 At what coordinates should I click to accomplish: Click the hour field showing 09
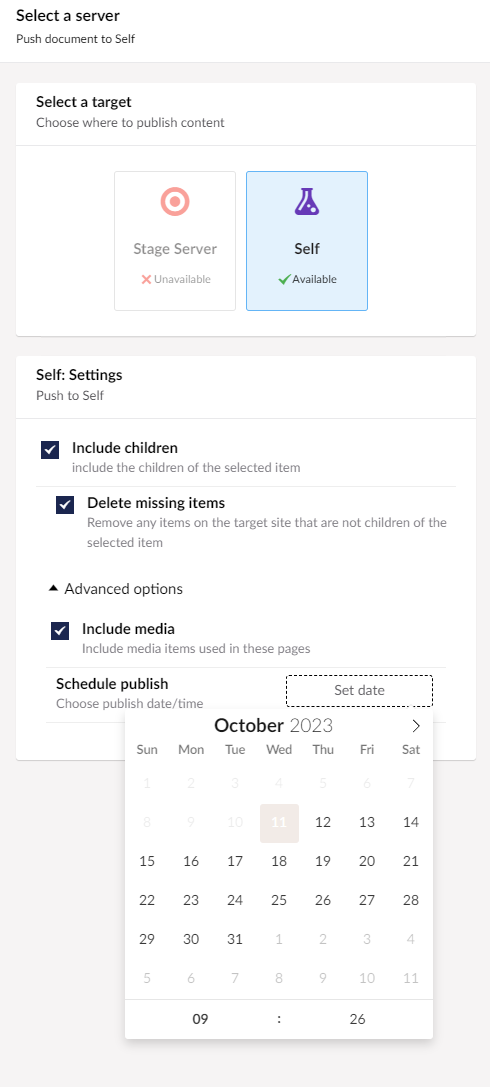(200, 1018)
